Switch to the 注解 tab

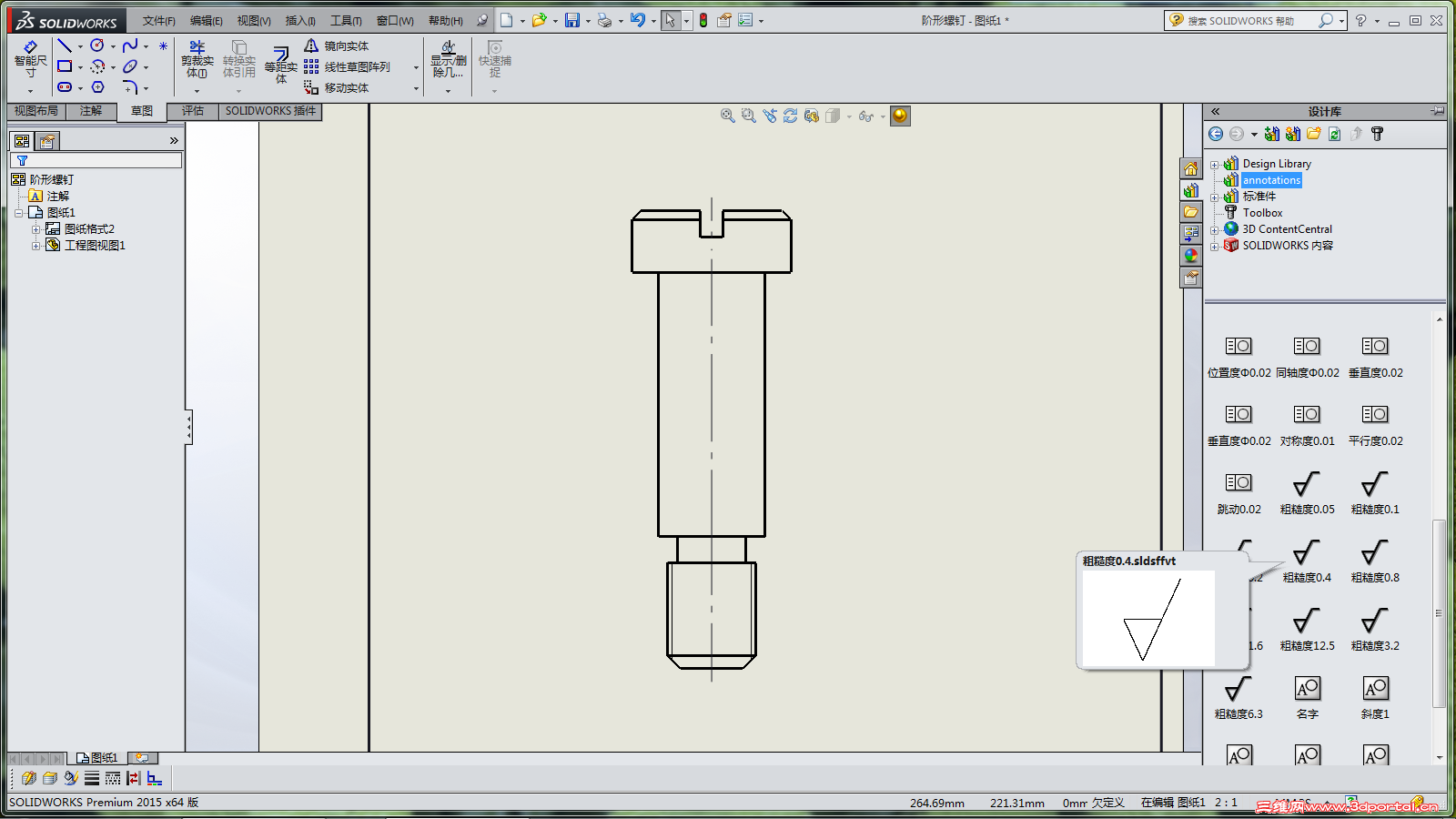coord(91,111)
